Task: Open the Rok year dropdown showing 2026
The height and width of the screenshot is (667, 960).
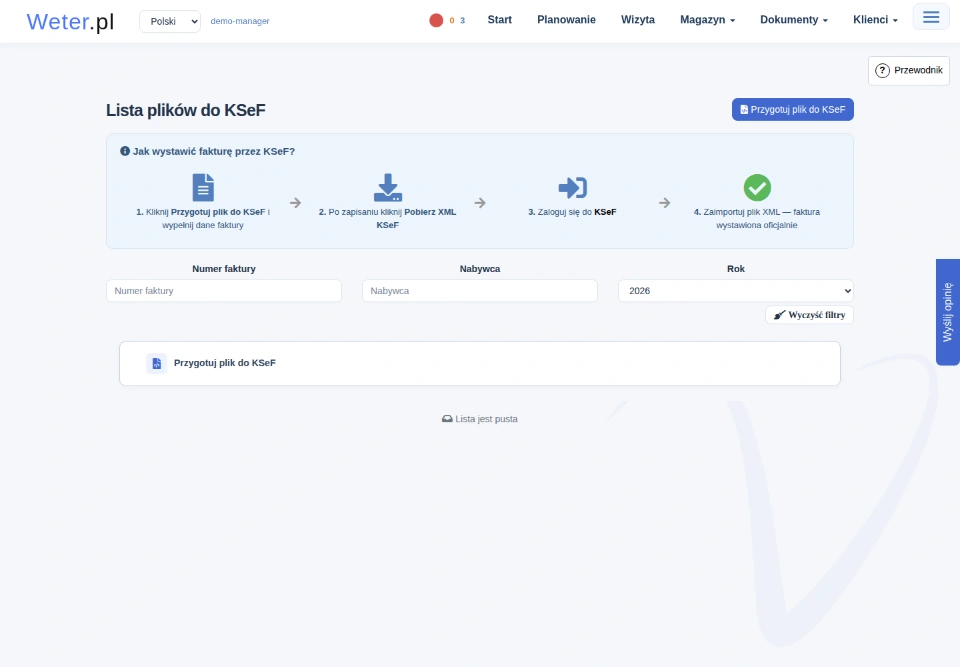Action: (735, 290)
